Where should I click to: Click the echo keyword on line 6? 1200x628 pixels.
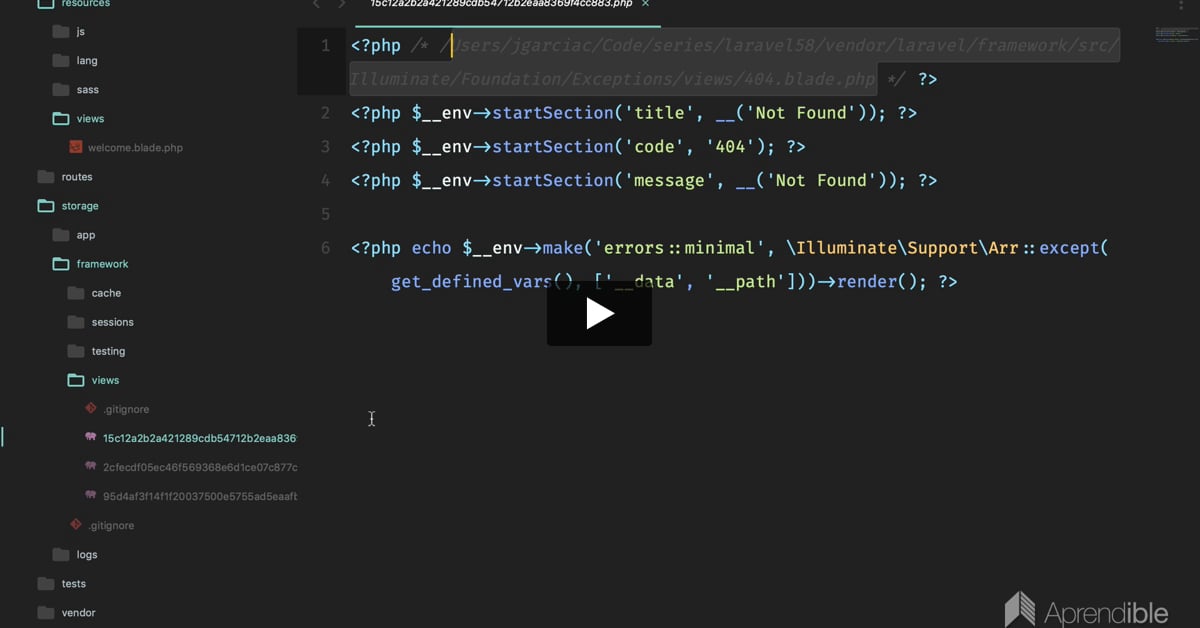coord(431,248)
